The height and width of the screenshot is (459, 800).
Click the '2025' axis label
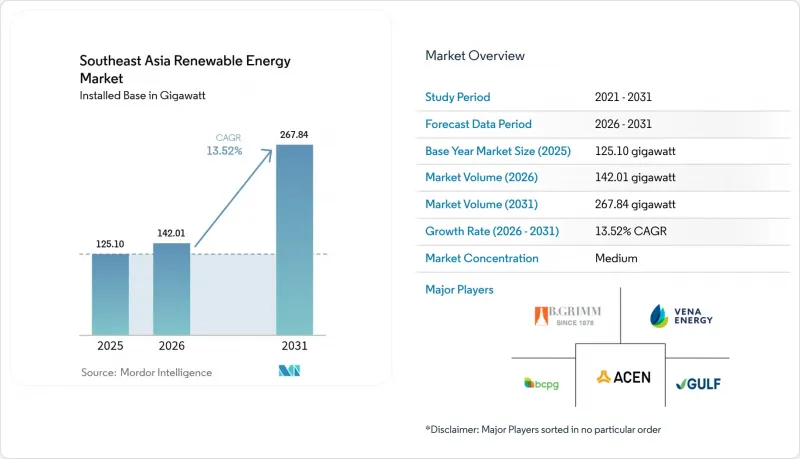tap(110, 346)
